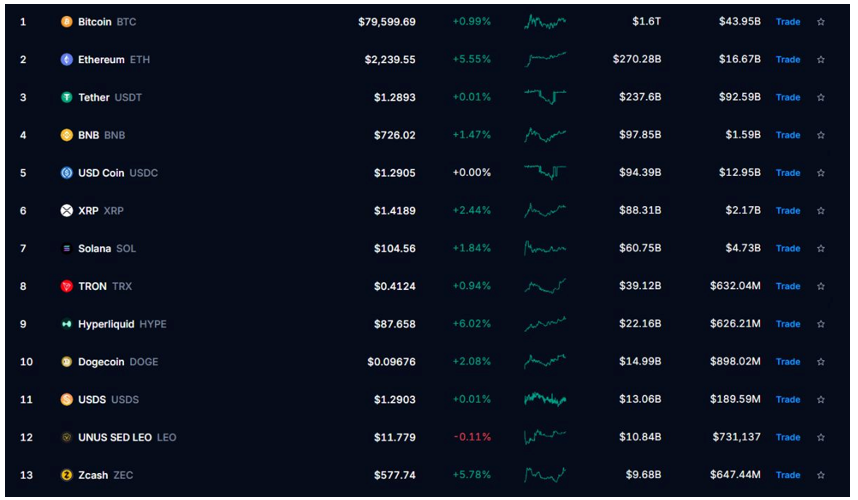Click the Bitcoin coin icon

tap(66, 22)
